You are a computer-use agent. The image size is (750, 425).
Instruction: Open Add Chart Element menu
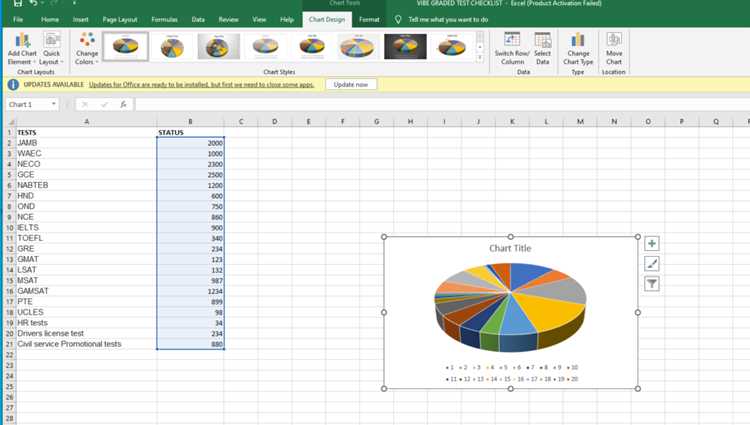coord(22,49)
